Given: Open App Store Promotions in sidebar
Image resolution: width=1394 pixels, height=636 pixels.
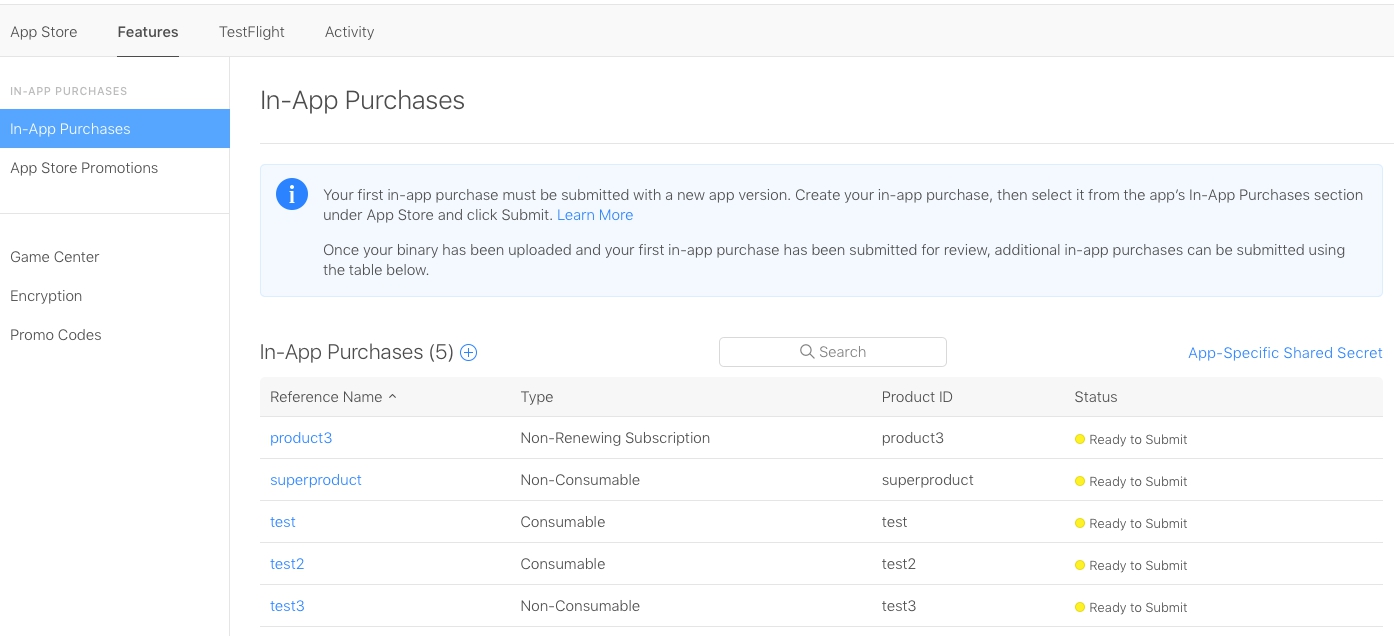Looking at the screenshot, I should [x=84, y=168].
